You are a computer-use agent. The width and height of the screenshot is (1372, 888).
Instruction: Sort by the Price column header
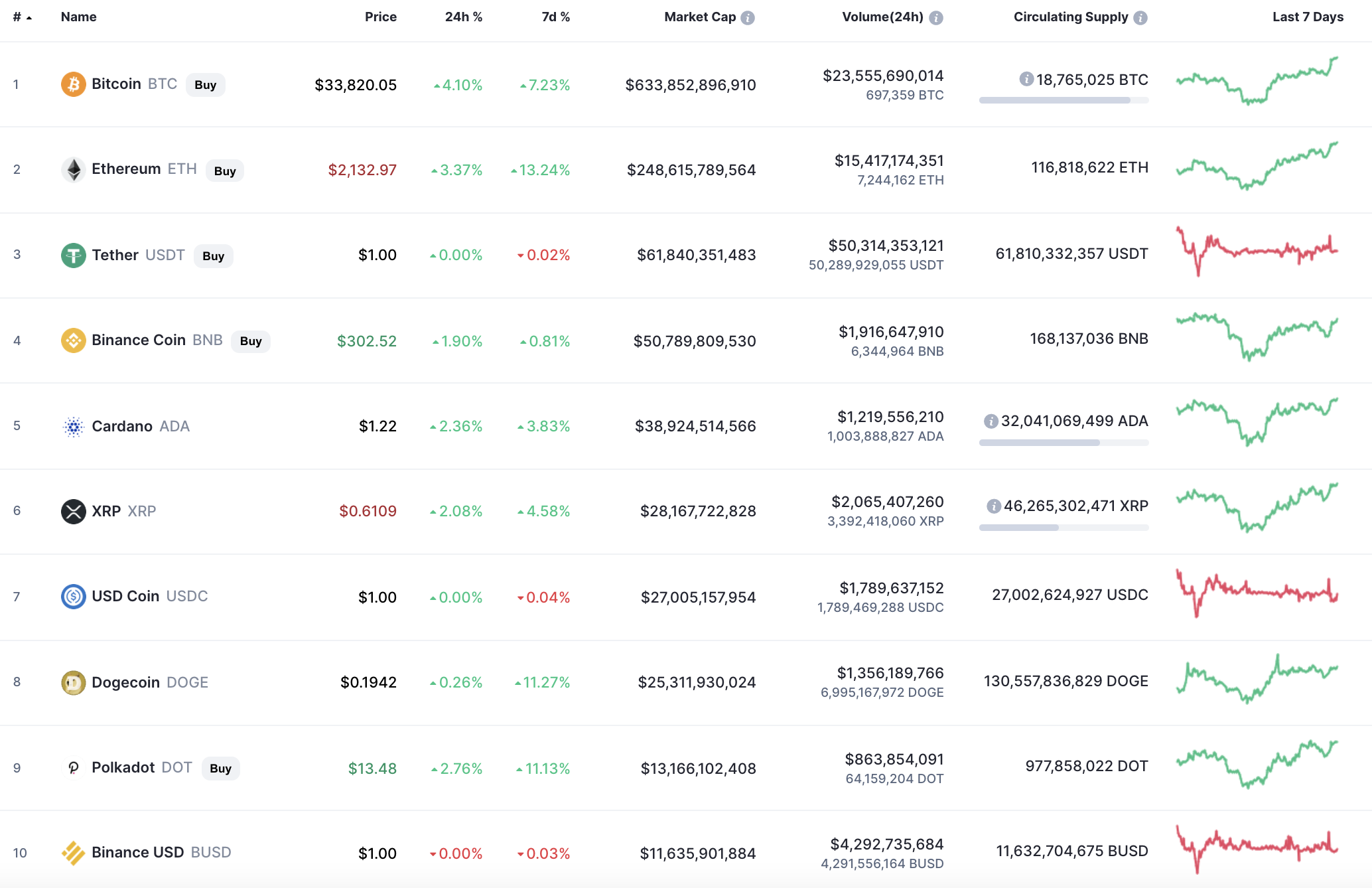coord(381,17)
